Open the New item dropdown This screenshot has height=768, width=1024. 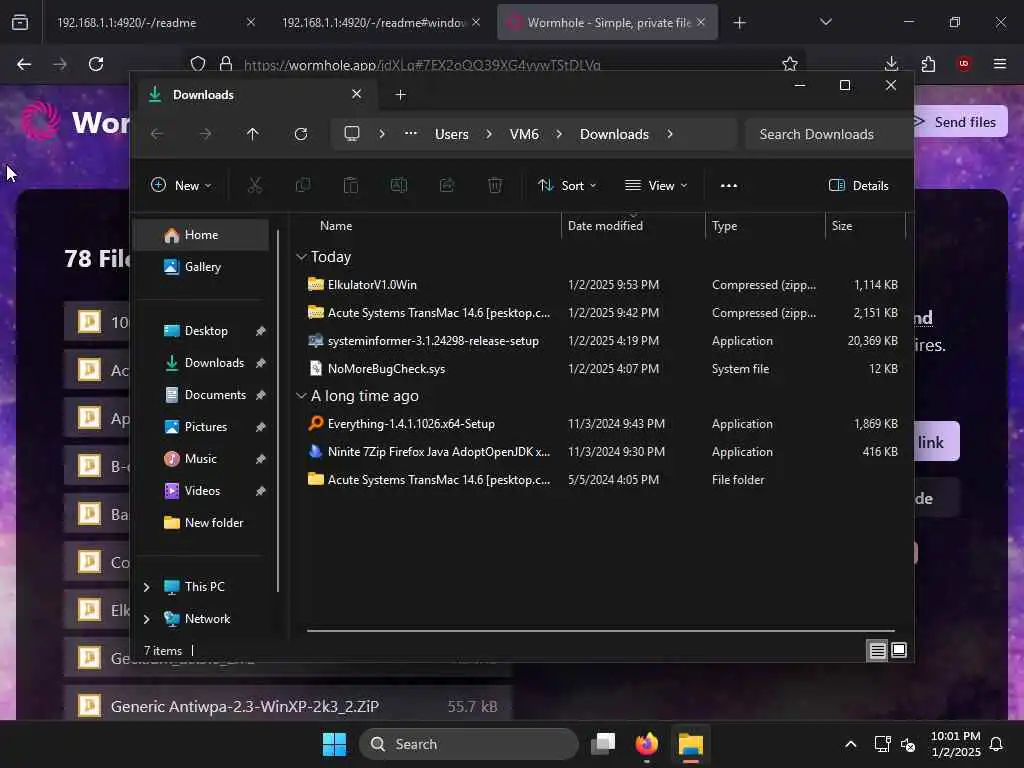pos(181,185)
